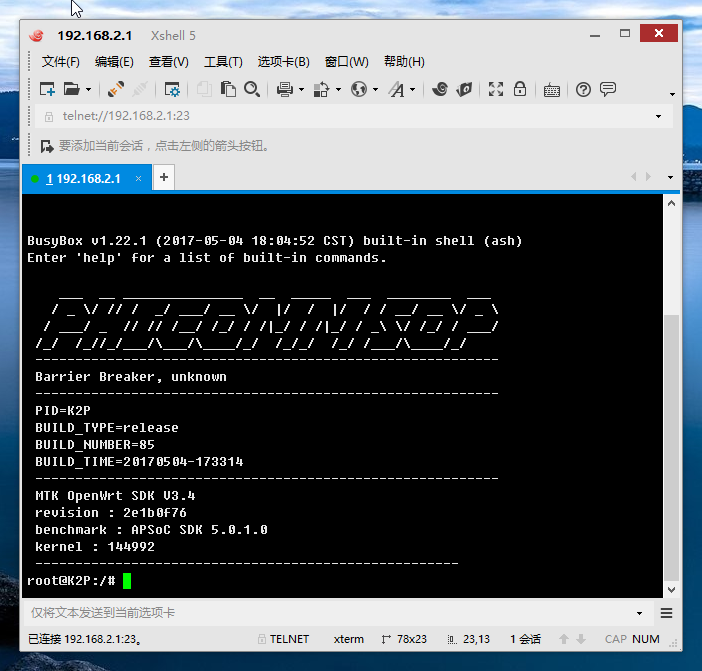Open dropdown arrow next to Open folder icon

88,90
